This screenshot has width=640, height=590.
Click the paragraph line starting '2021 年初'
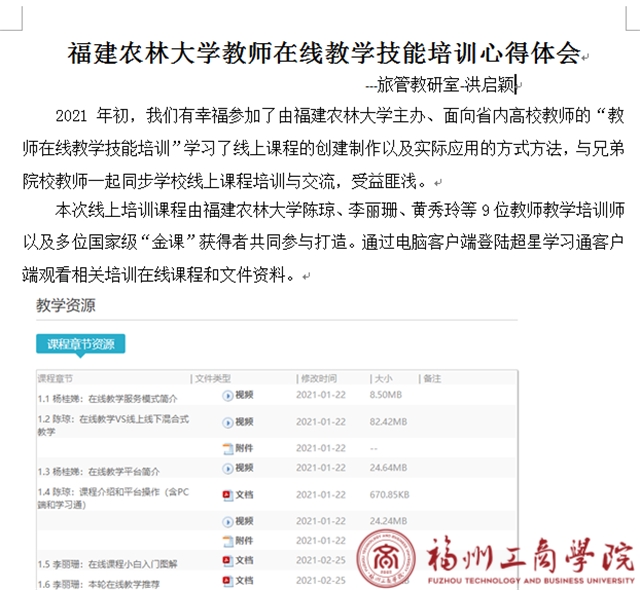click(340, 116)
